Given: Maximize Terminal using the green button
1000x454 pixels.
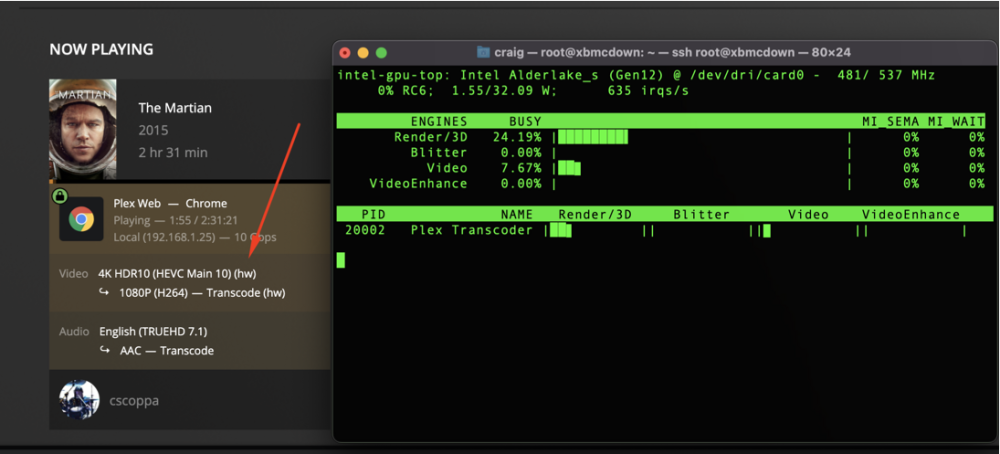Looking at the screenshot, I should [381, 53].
